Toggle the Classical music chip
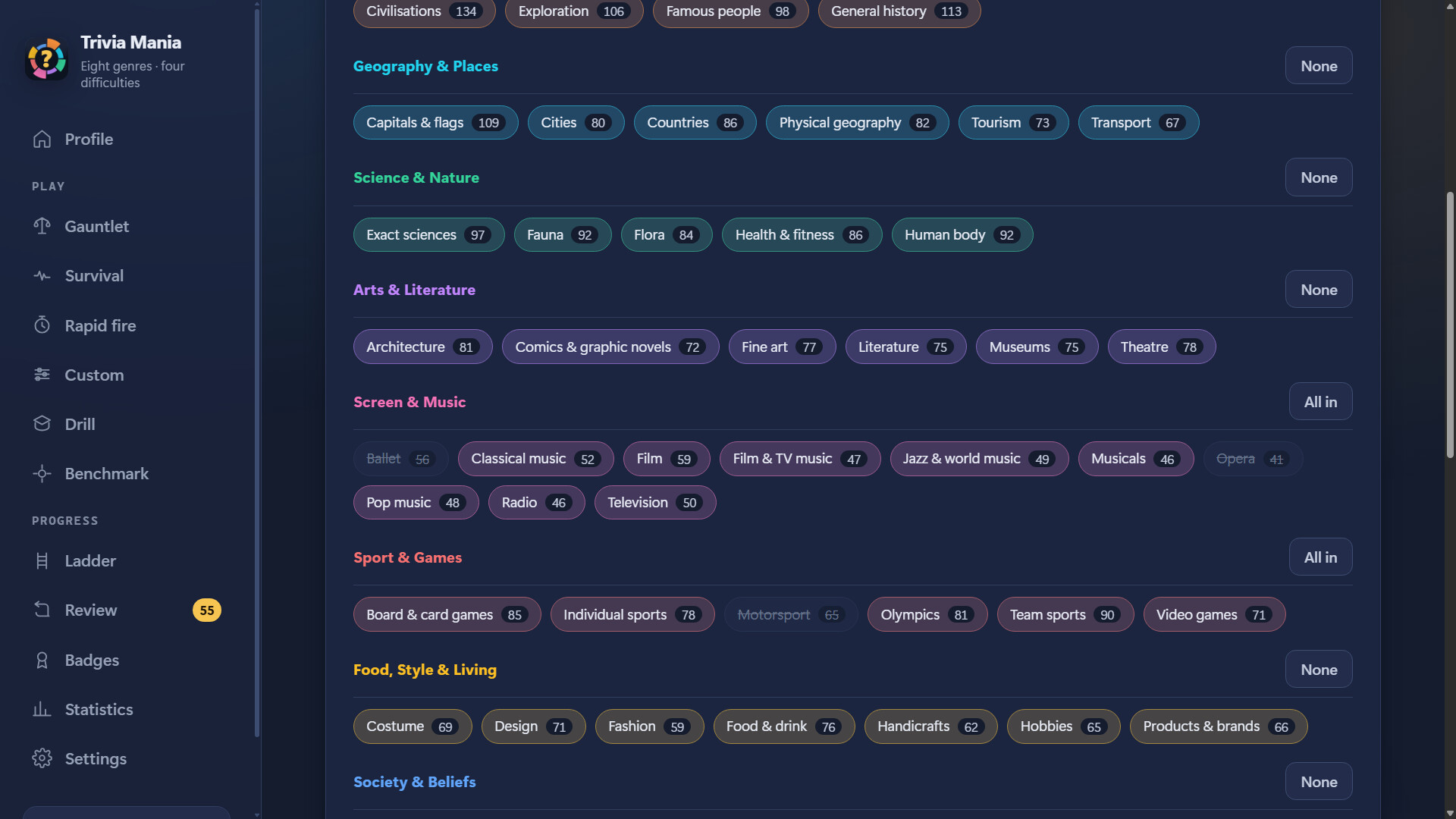This screenshot has width=1456, height=819. (x=535, y=459)
